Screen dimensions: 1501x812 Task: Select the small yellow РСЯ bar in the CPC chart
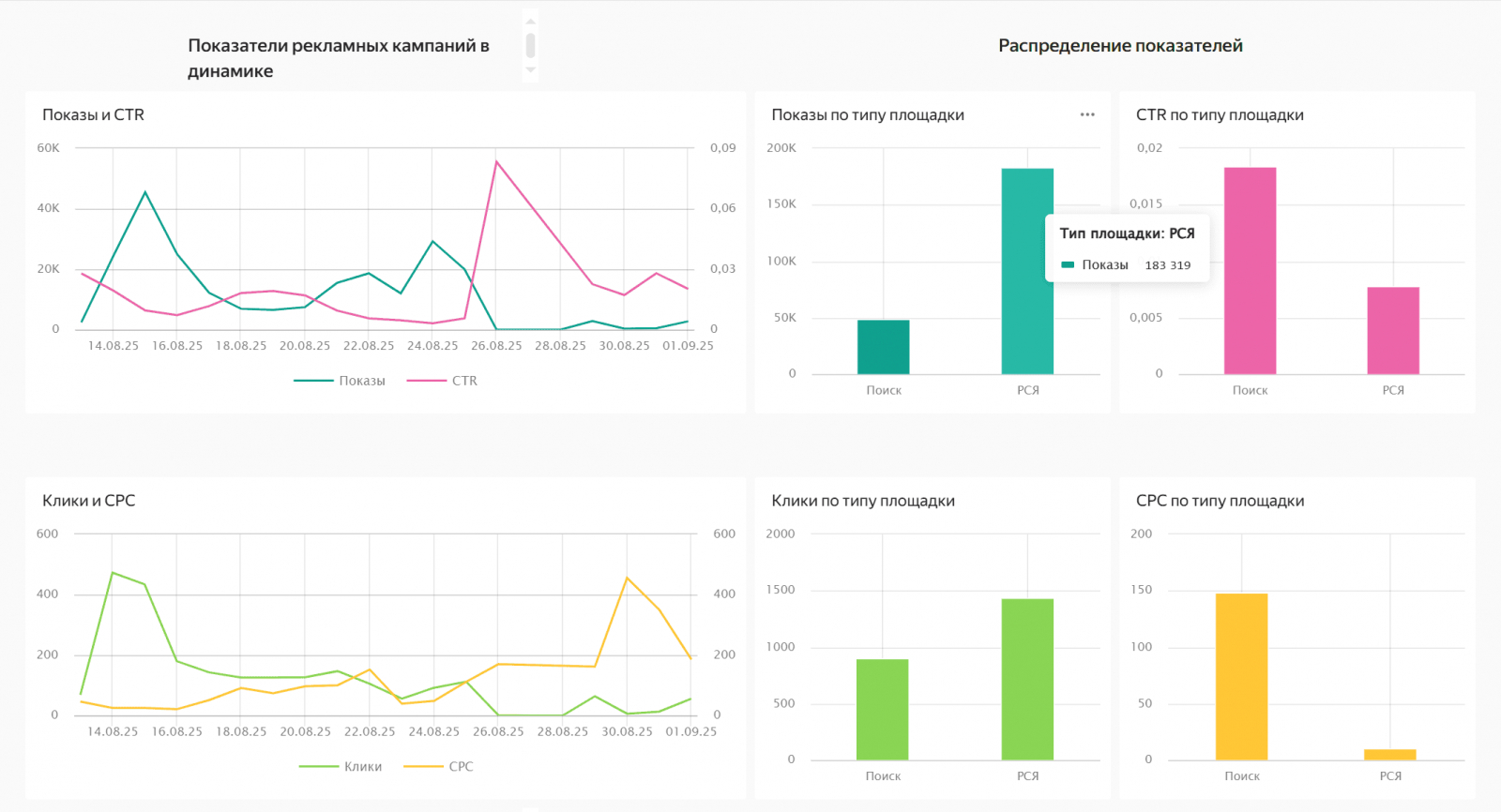[1389, 754]
